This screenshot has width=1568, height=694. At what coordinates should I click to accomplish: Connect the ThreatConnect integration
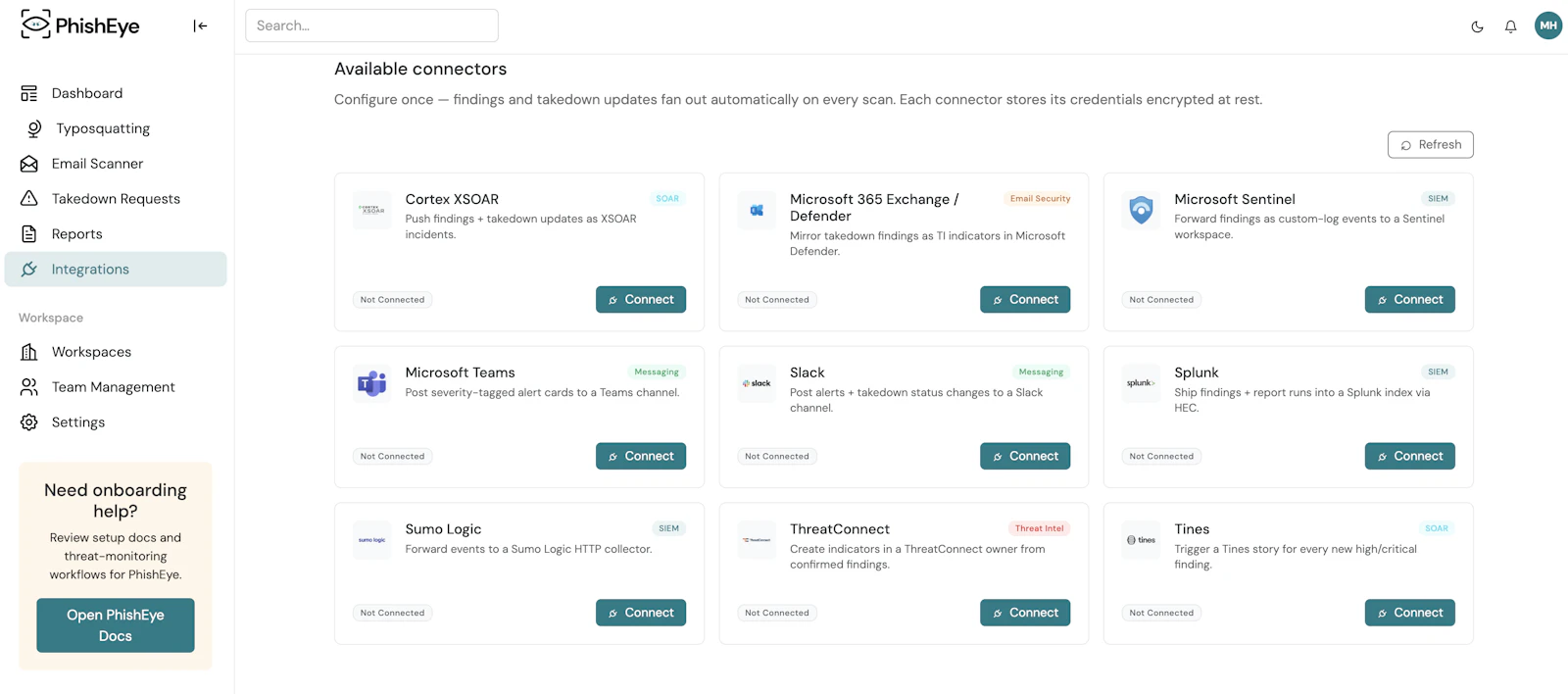click(x=1025, y=613)
